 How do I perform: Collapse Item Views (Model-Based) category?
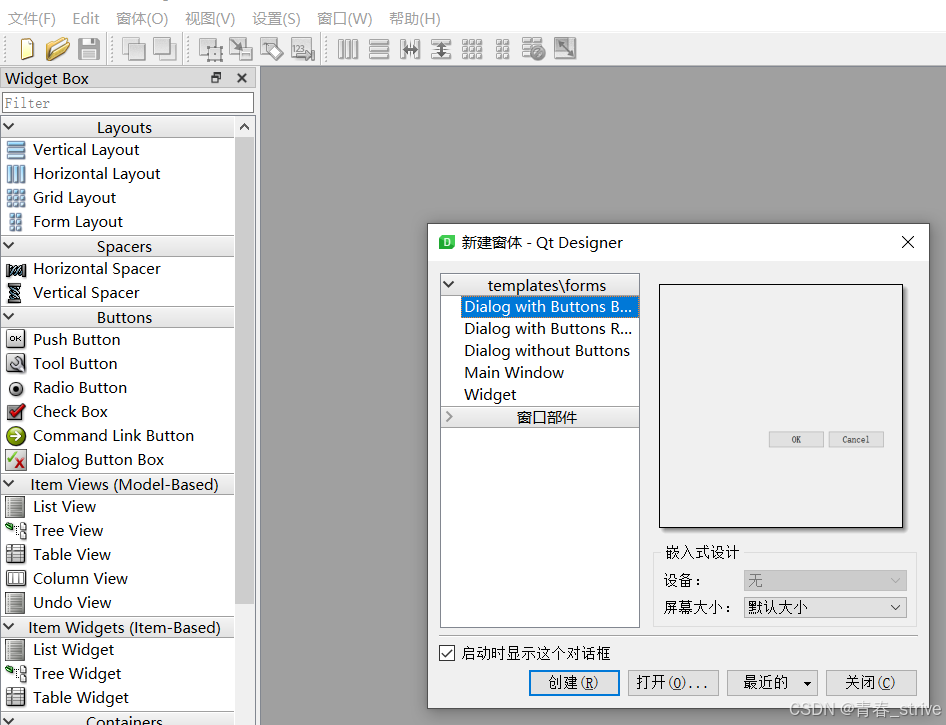click(9, 484)
